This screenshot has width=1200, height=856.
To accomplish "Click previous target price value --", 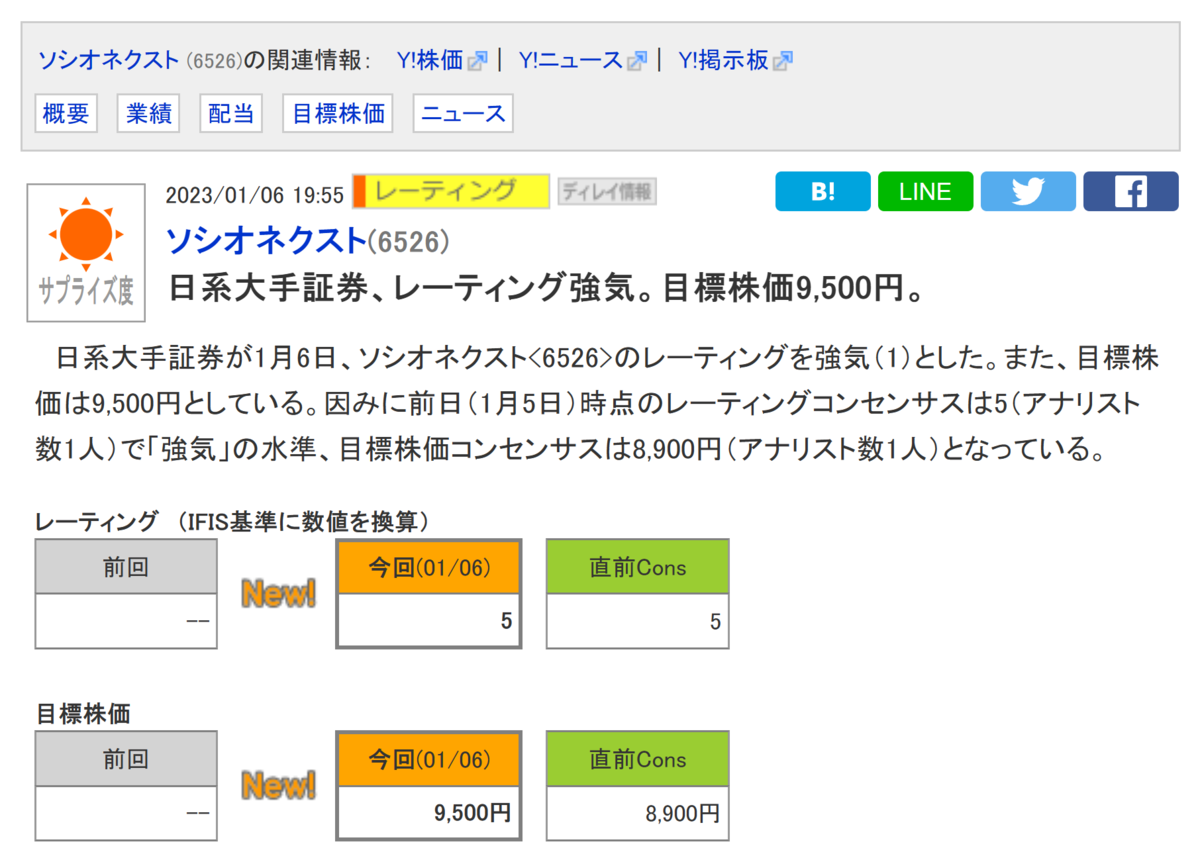I will 126,812.
